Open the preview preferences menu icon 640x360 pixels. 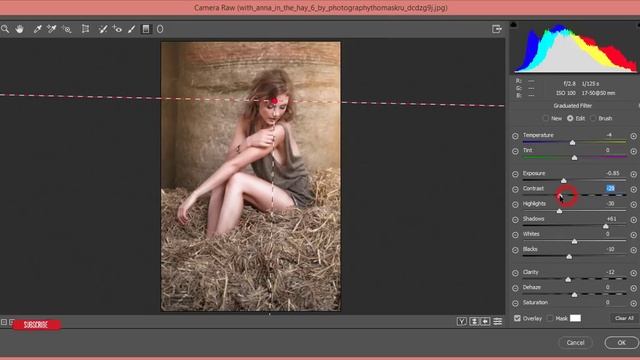(498, 322)
